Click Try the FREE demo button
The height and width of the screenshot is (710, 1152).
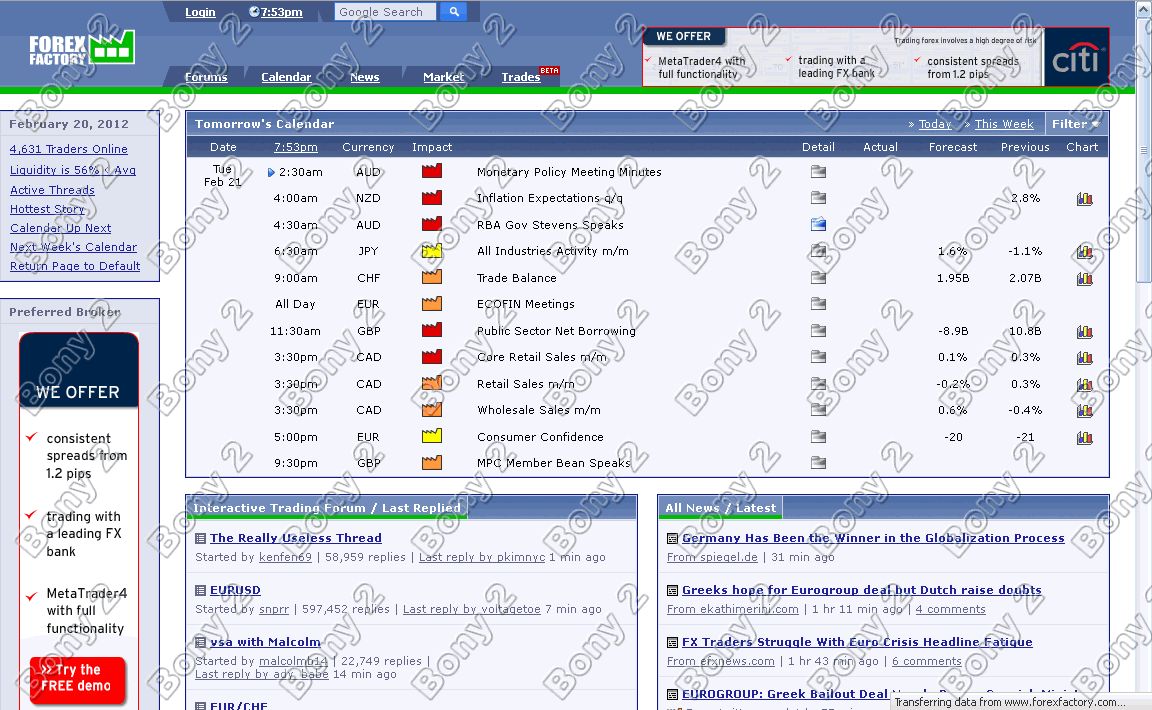click(77, 678)
